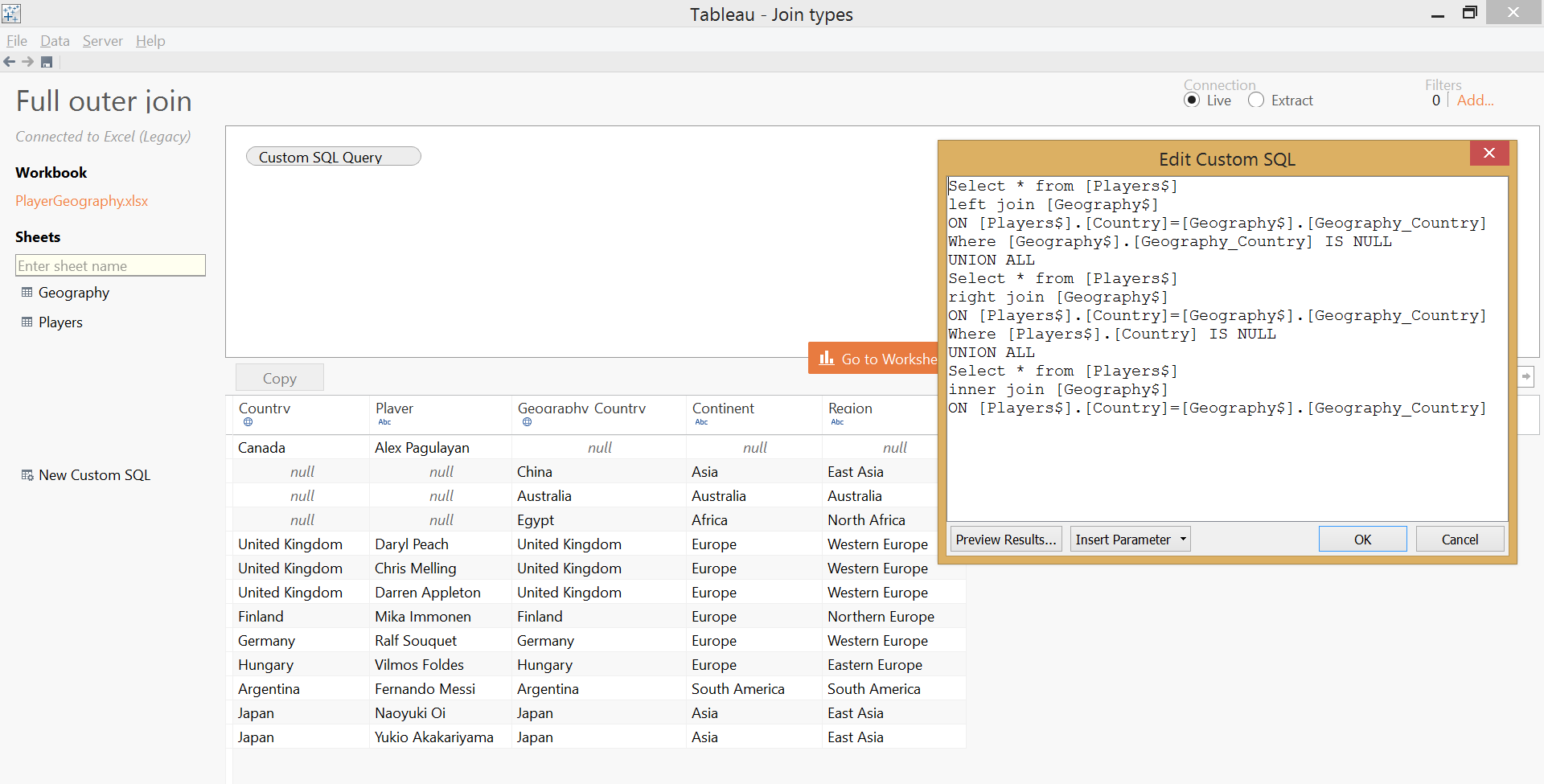Click New Custom SQL item

coord(94,475)
